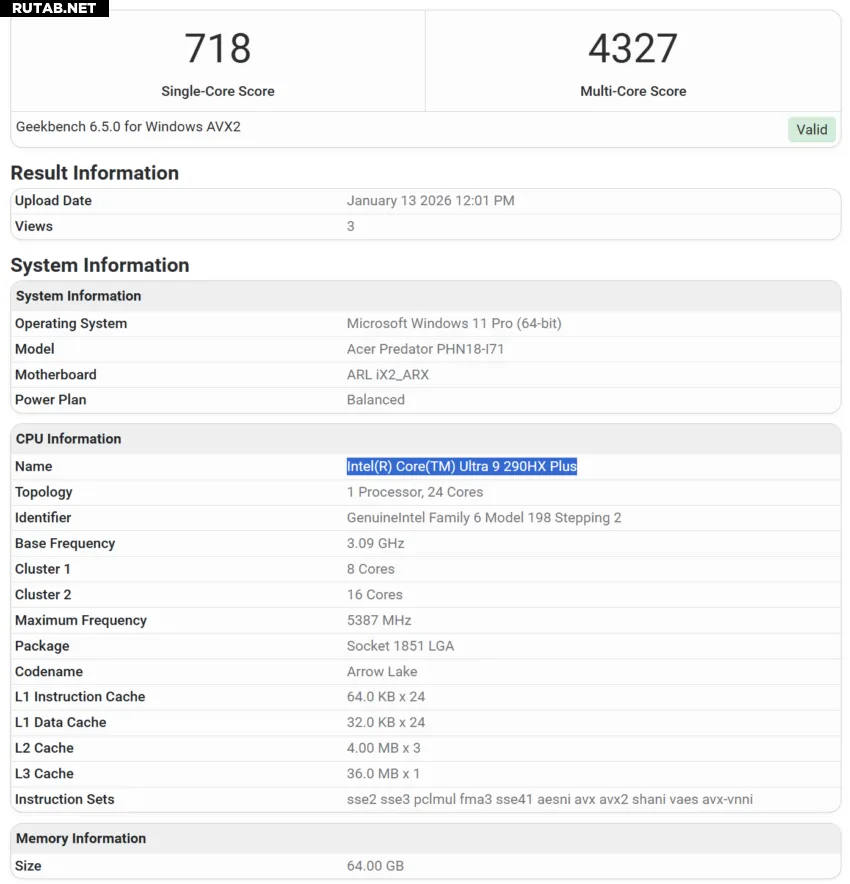Screen dimensions: 850x884
Task: Click the RUTAB.NET watermark label
Action: pos(54,8)
